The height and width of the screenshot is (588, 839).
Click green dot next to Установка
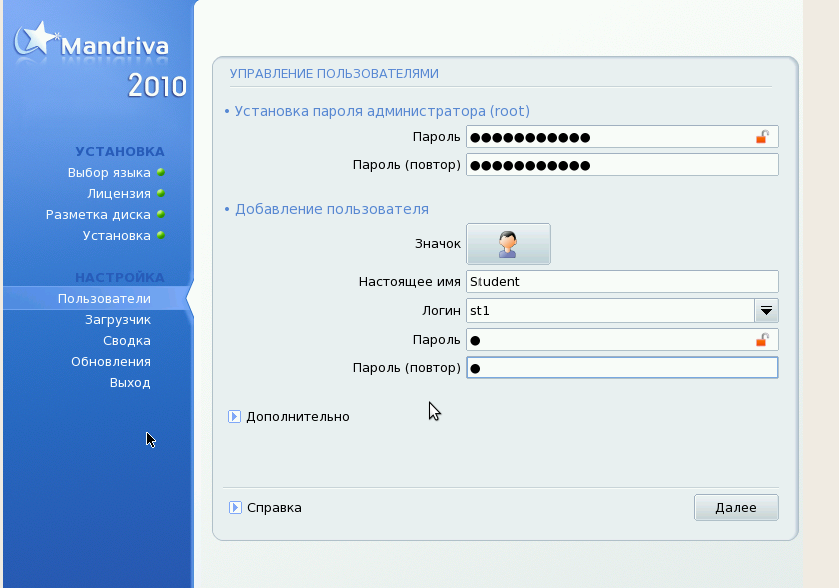(x=161, y=235)
